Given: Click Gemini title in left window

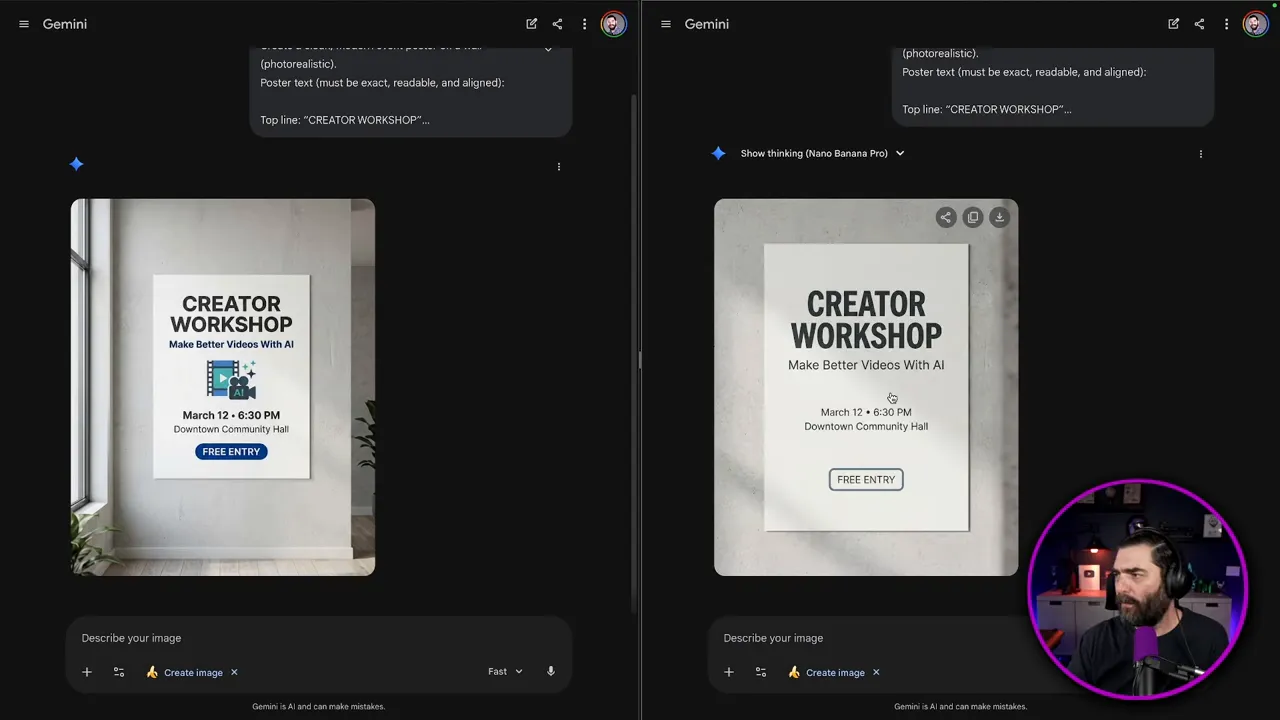Looking at the screenshot, I should pos(65,24).
